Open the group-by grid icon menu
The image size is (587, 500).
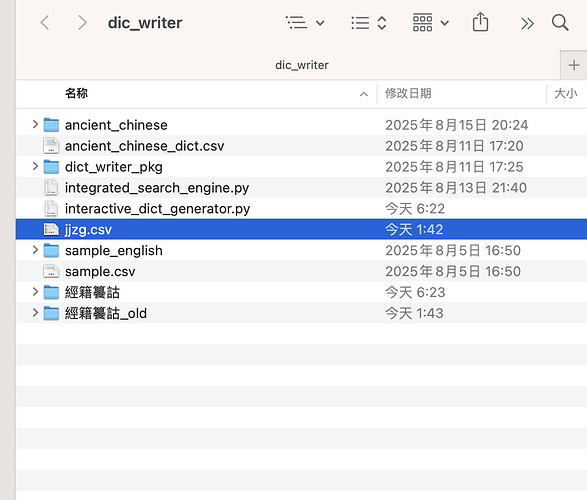point(431,23)
